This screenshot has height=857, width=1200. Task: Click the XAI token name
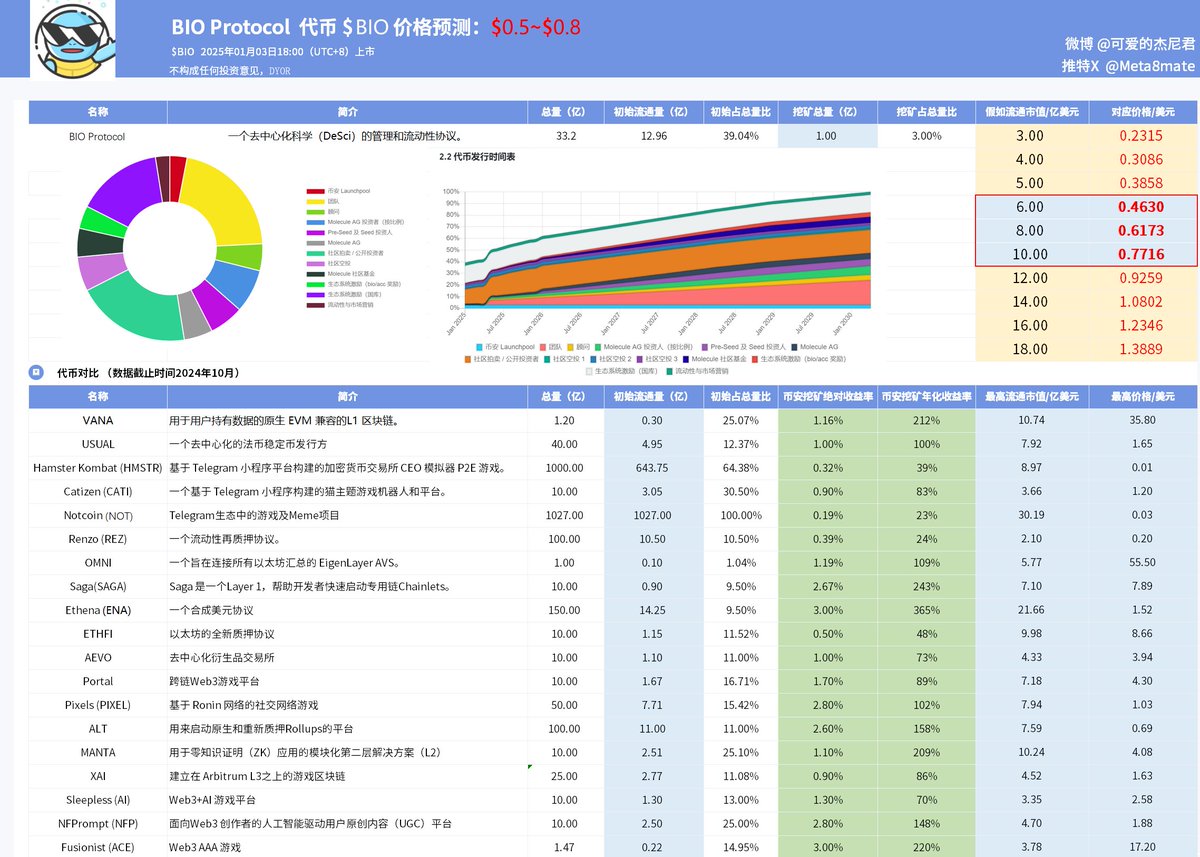click(98, 776)
